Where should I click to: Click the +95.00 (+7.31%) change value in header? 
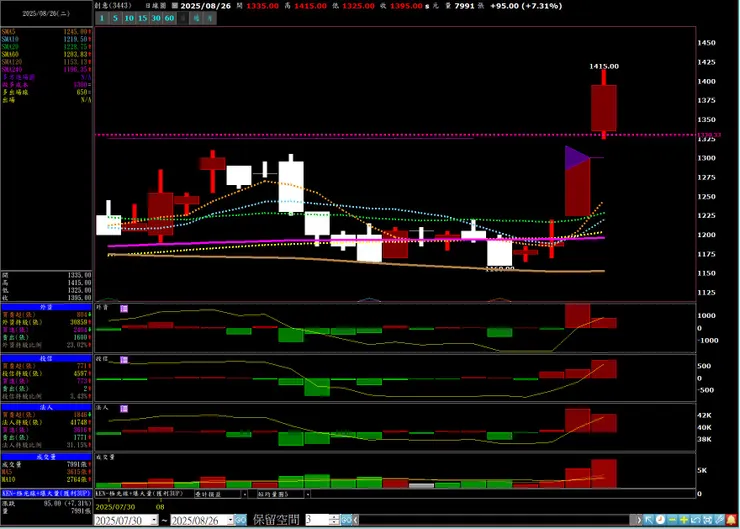coord(526,6)
